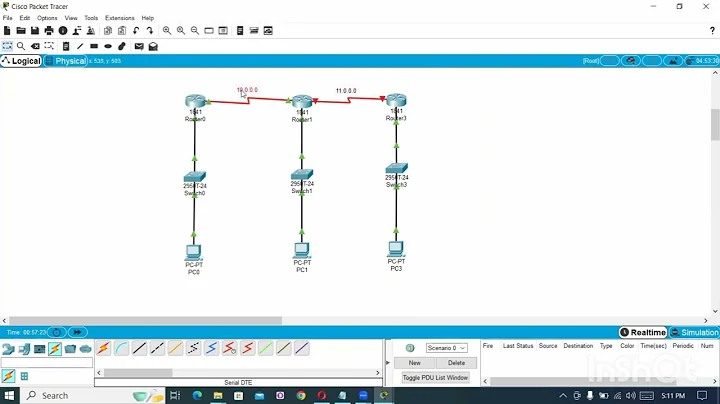Open the View menu
Image resolution: width=720 pixels, height=404 pixels.
(71, 18)
